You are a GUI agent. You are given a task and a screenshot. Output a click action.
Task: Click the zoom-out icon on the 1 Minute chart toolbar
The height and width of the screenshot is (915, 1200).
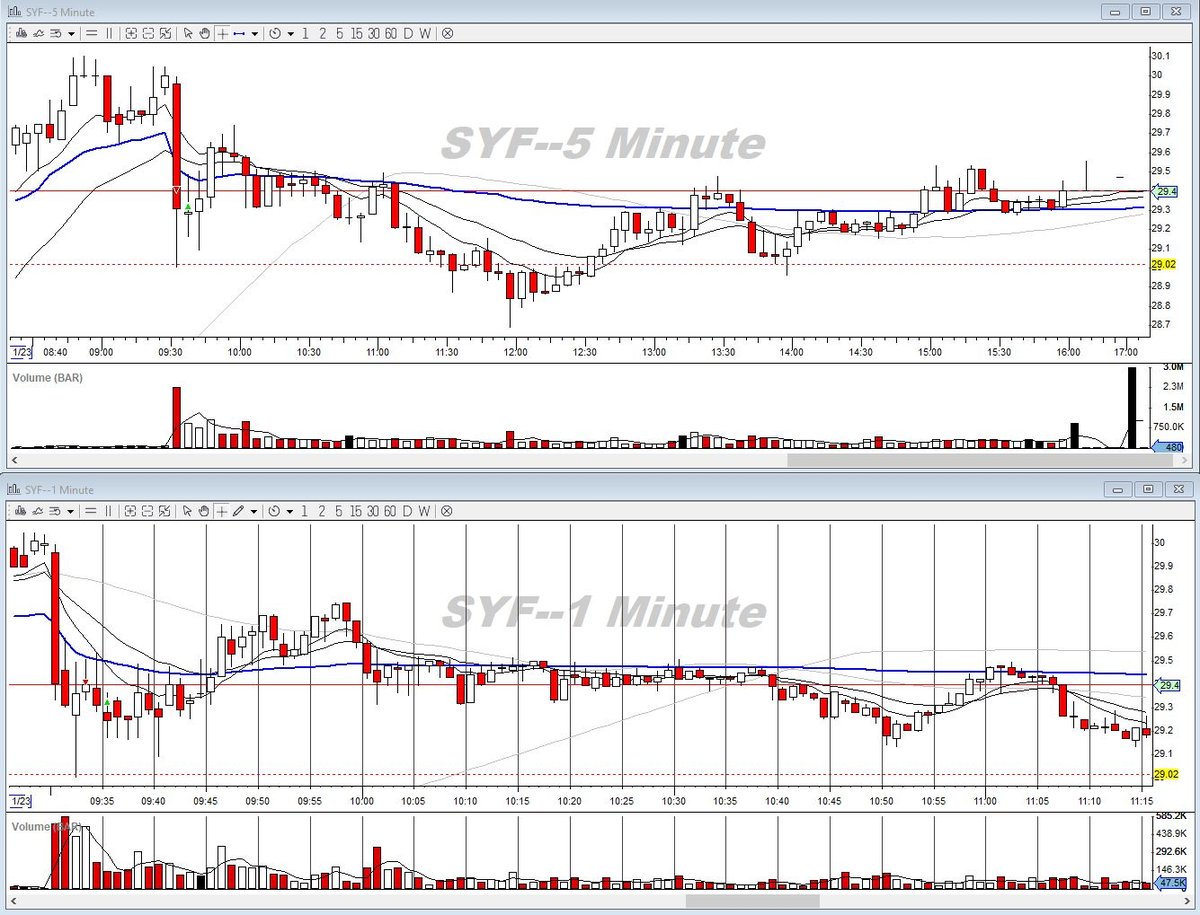[148, 510]
